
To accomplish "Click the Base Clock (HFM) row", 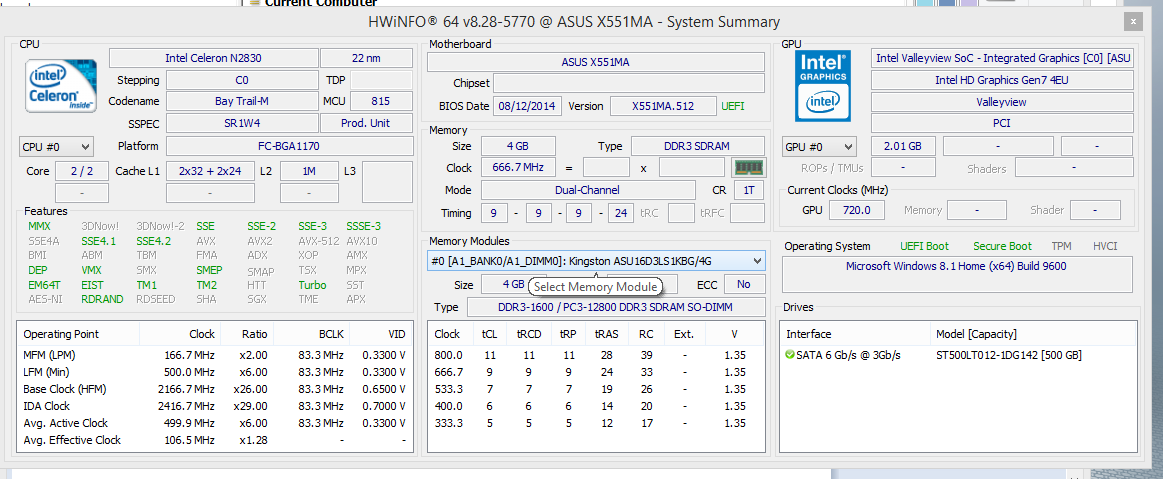I will pos(214,389).
